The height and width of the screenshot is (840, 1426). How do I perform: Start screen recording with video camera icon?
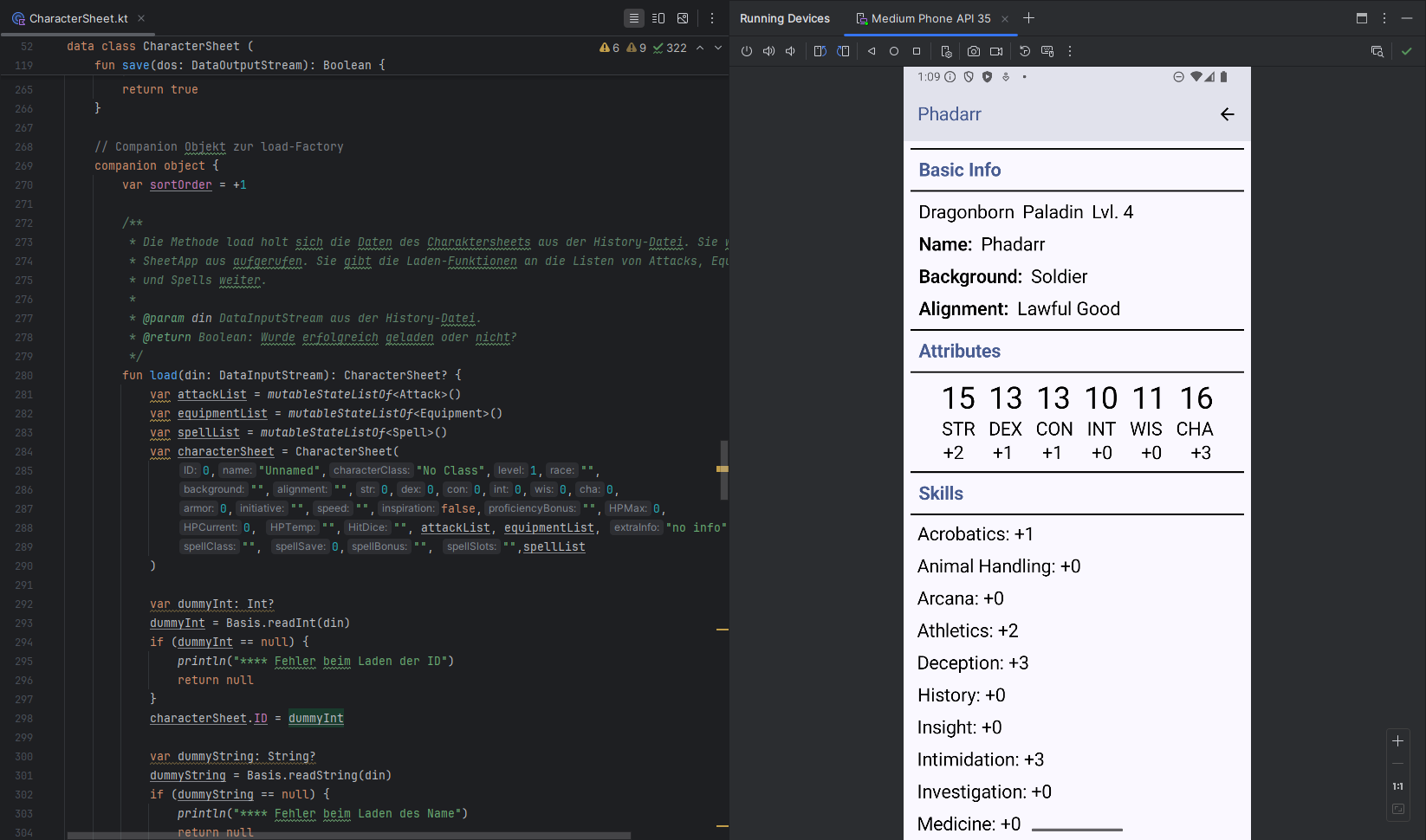tap(996, 51)
